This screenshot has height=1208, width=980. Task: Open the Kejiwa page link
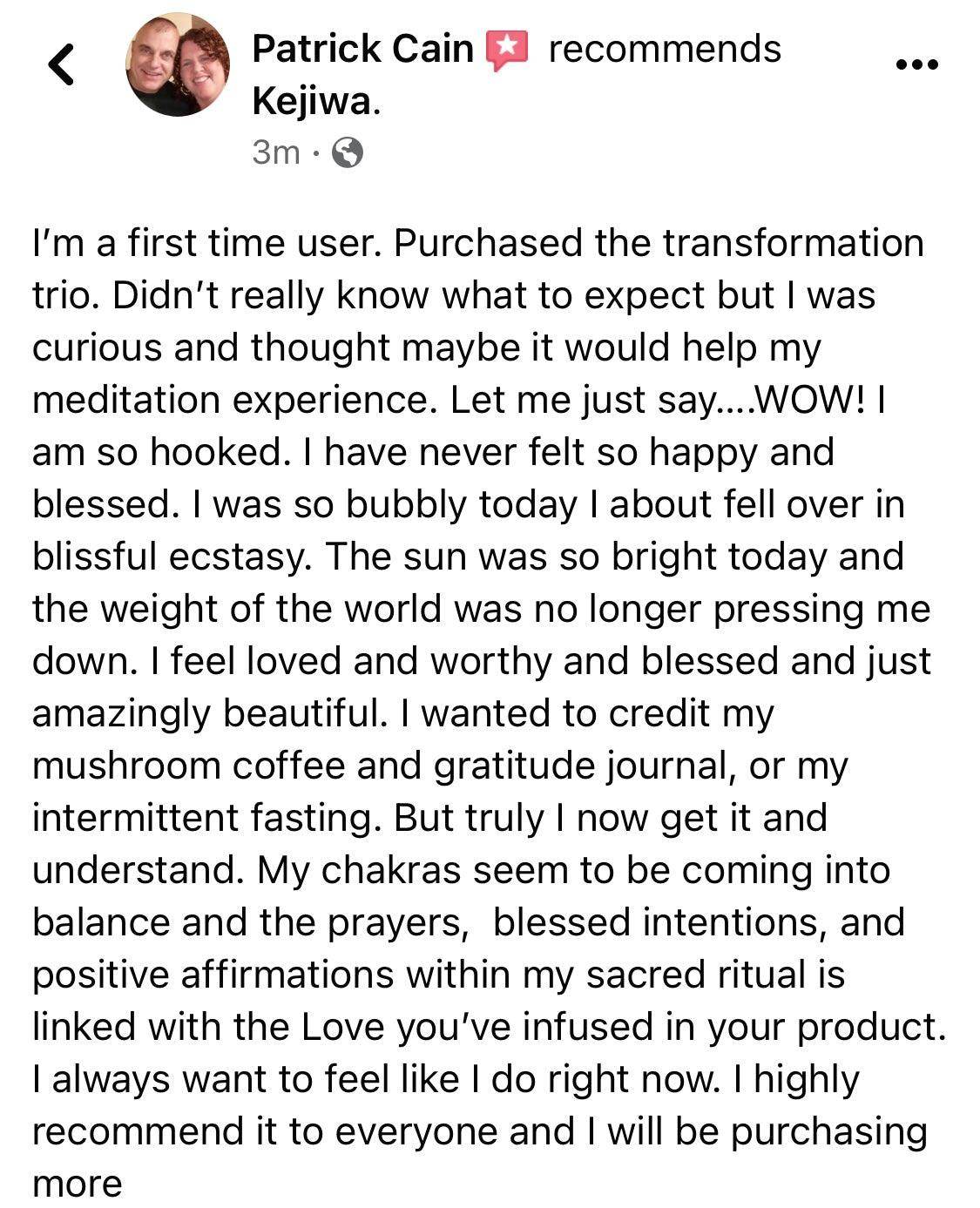click(314, 102)
